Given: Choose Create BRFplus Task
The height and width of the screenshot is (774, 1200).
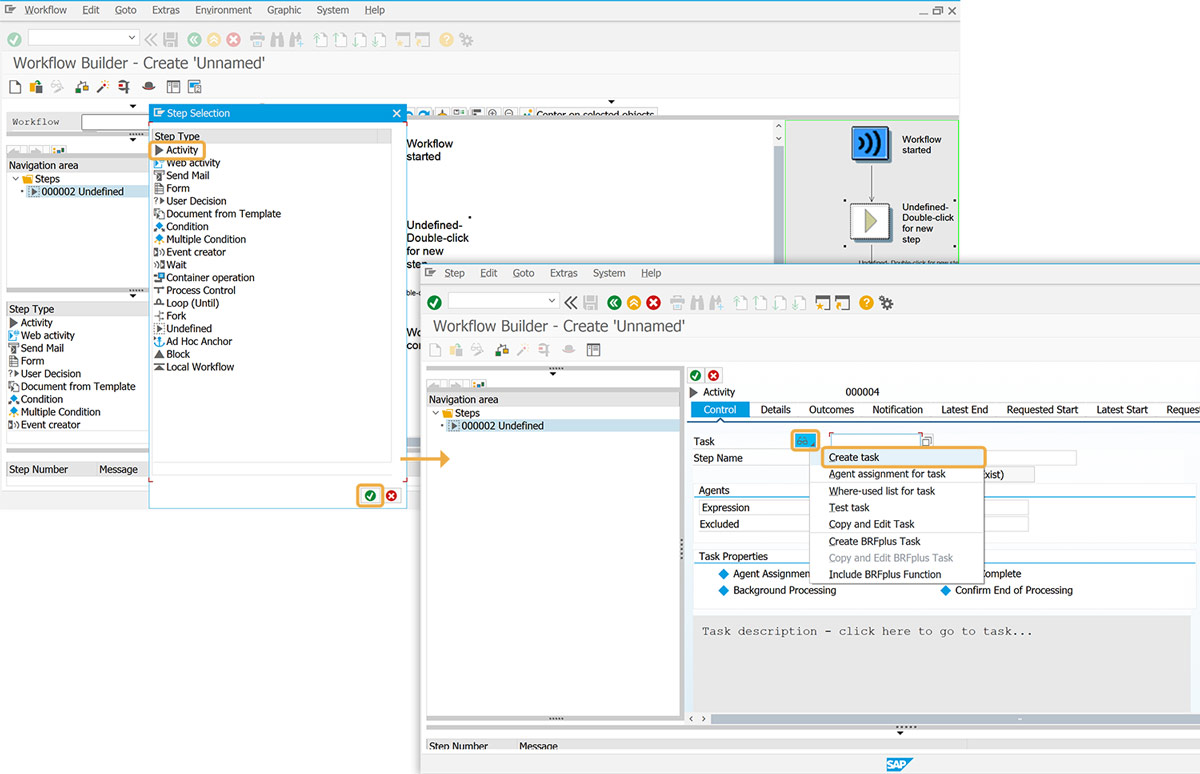Looking at the screenshot, I should point(875,541).
